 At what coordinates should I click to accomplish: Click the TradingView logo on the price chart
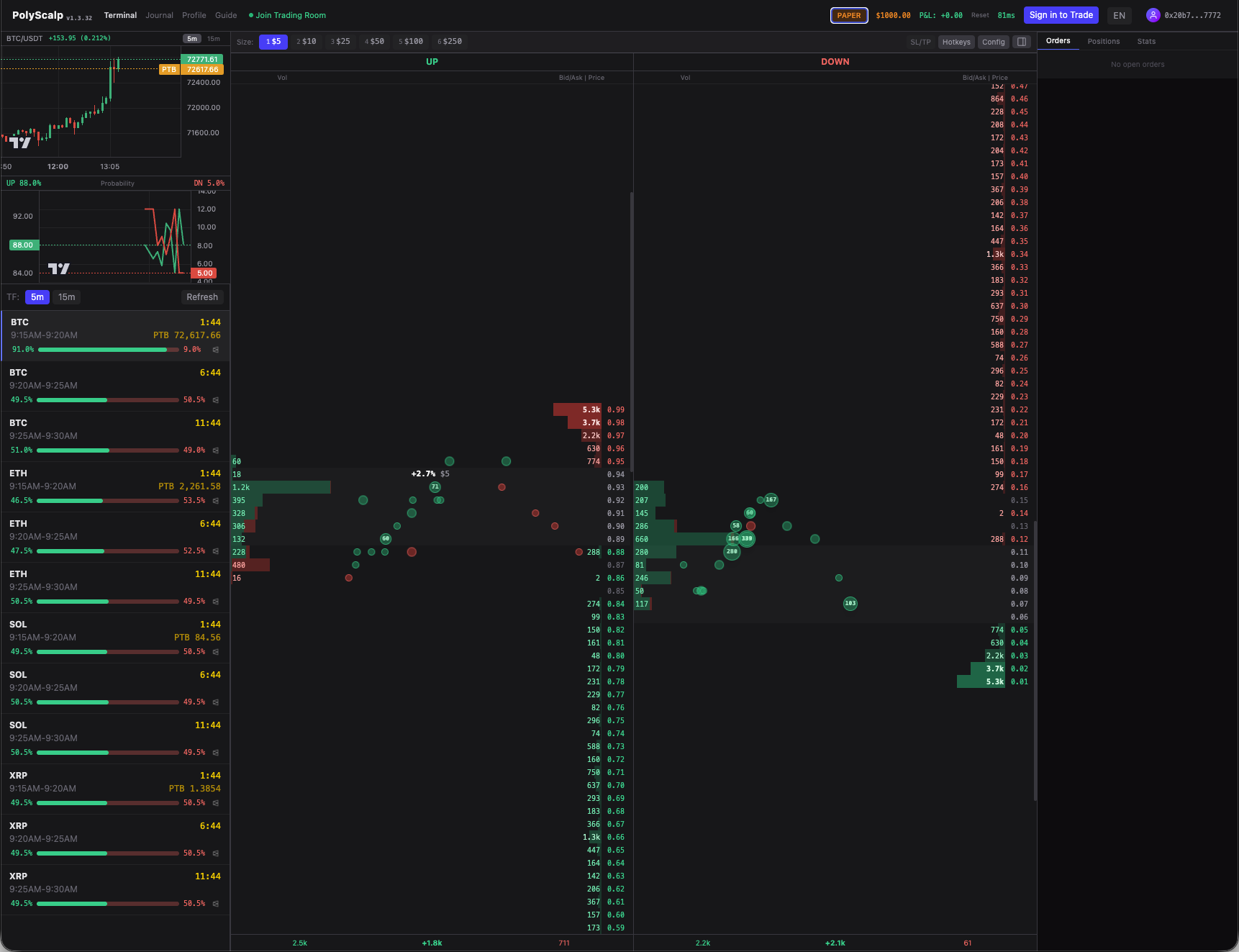(x=20, y=142)
